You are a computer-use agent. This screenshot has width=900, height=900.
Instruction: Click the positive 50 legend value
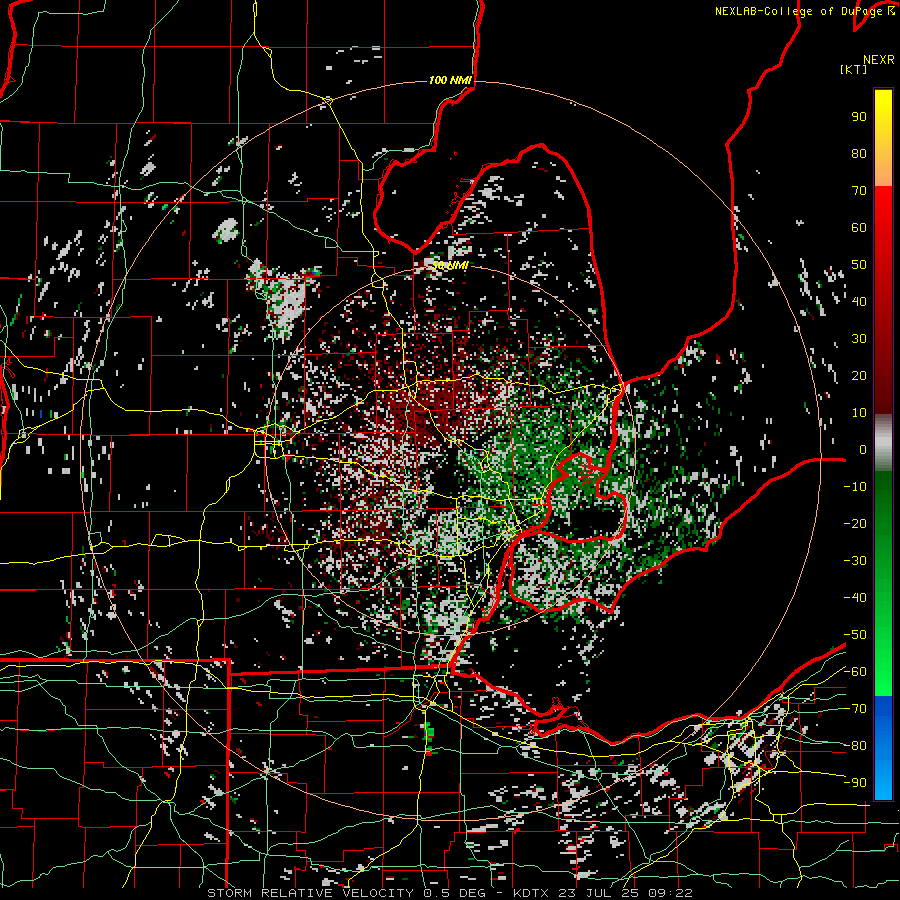859,265
